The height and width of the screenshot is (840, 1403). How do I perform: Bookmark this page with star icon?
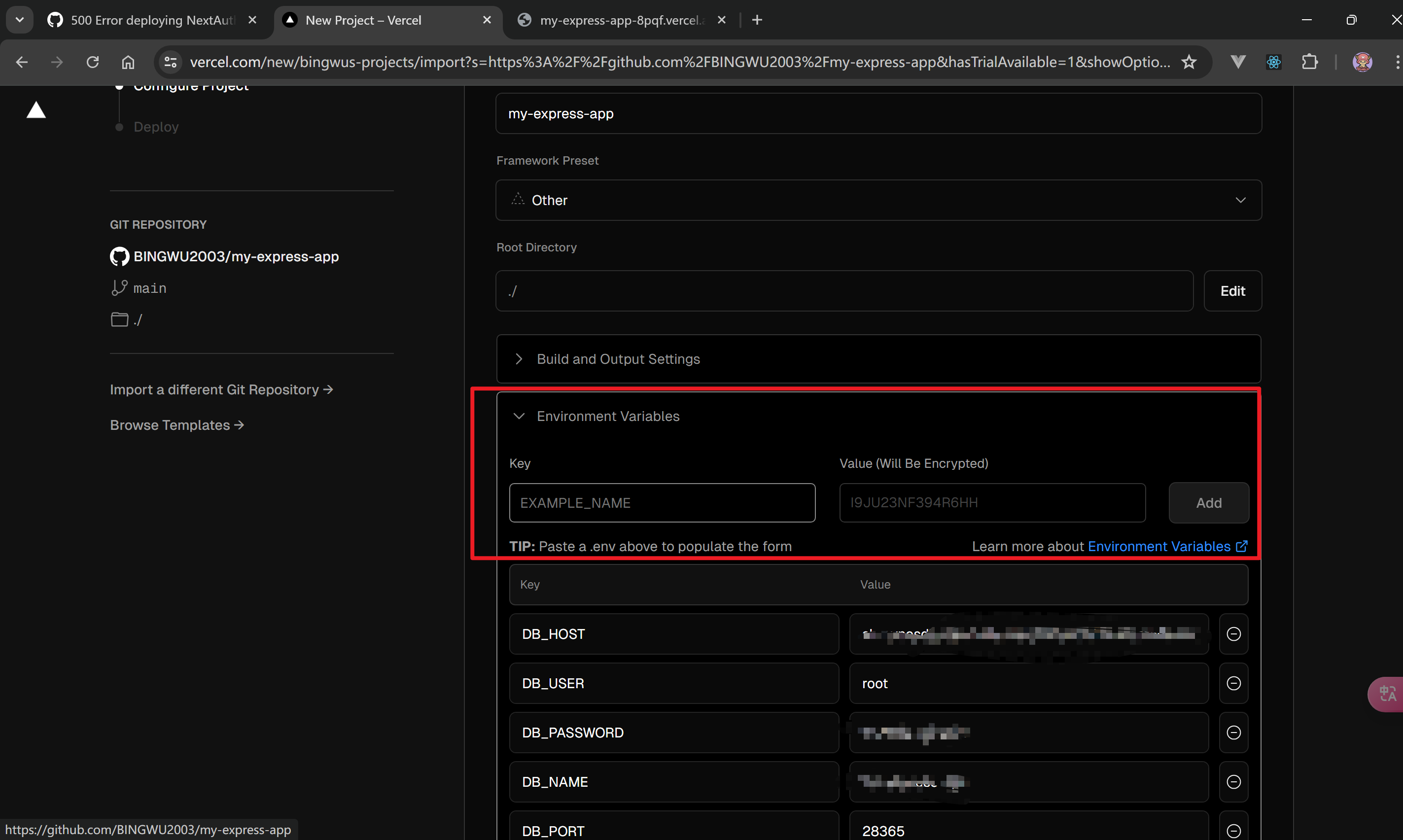point(1189,62)
